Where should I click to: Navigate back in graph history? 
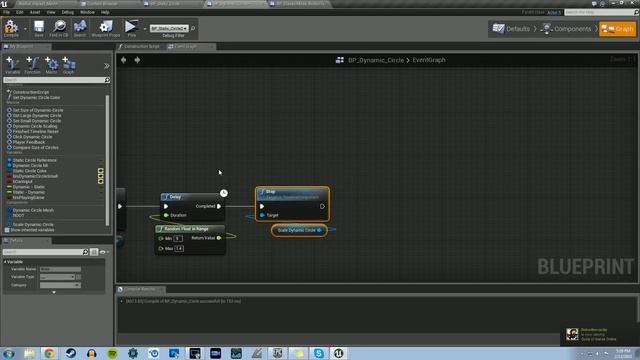(123, 60)
